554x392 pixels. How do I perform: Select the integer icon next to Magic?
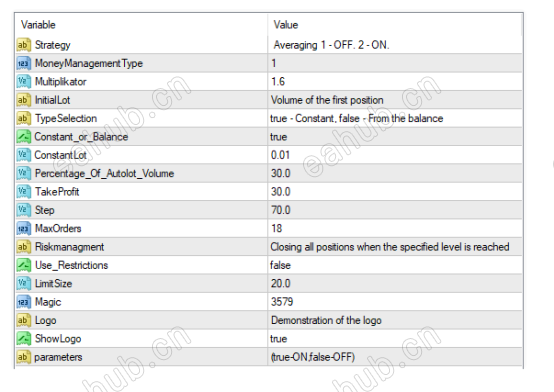tap(23, 302)
